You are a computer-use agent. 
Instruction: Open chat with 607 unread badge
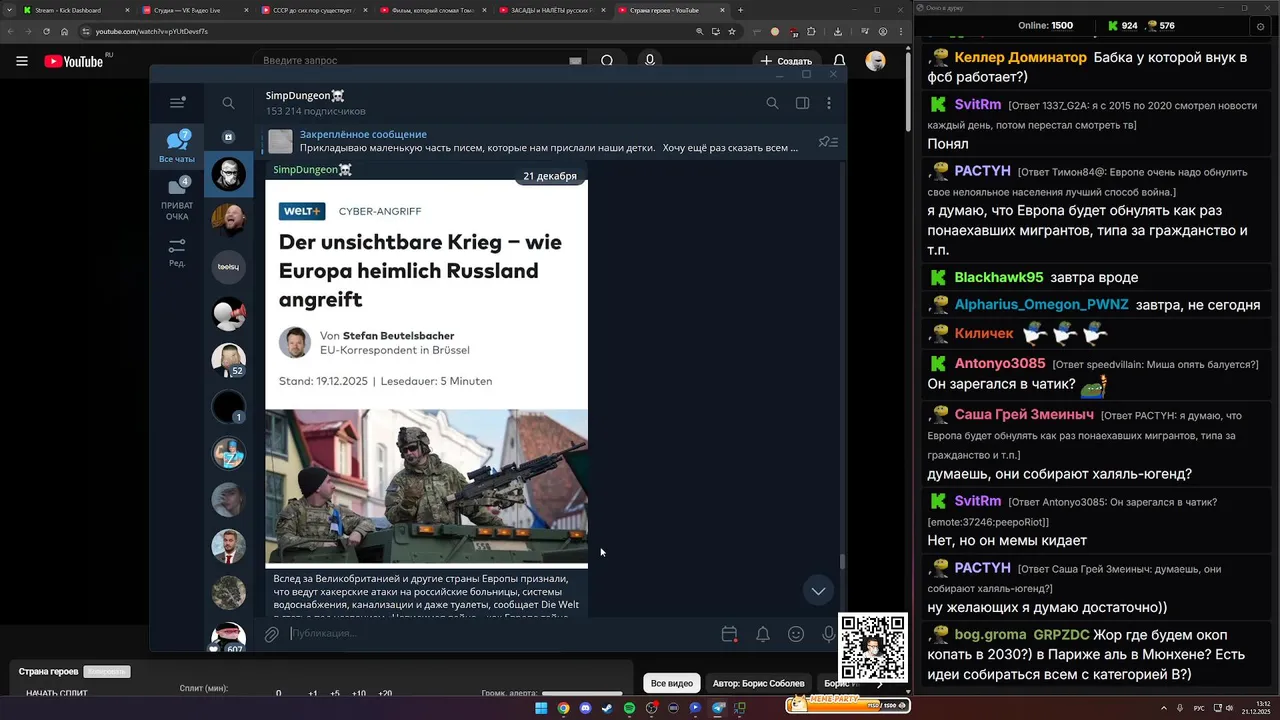tap(228, 638)
